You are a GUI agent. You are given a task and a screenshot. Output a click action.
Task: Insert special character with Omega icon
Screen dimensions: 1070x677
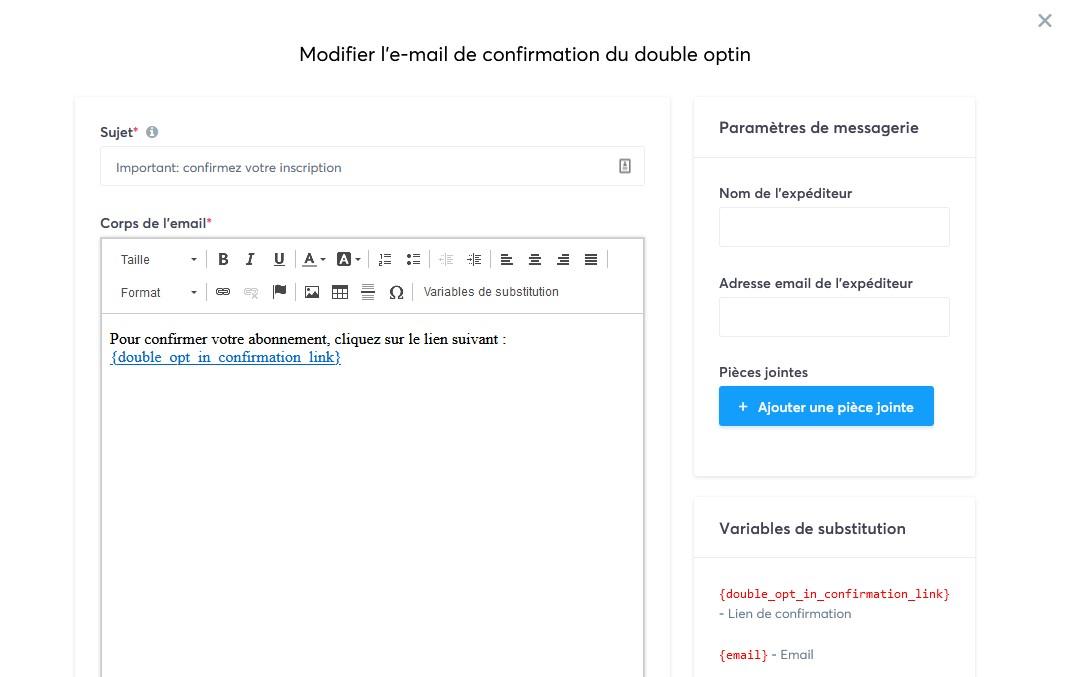[x=396, y=292]
